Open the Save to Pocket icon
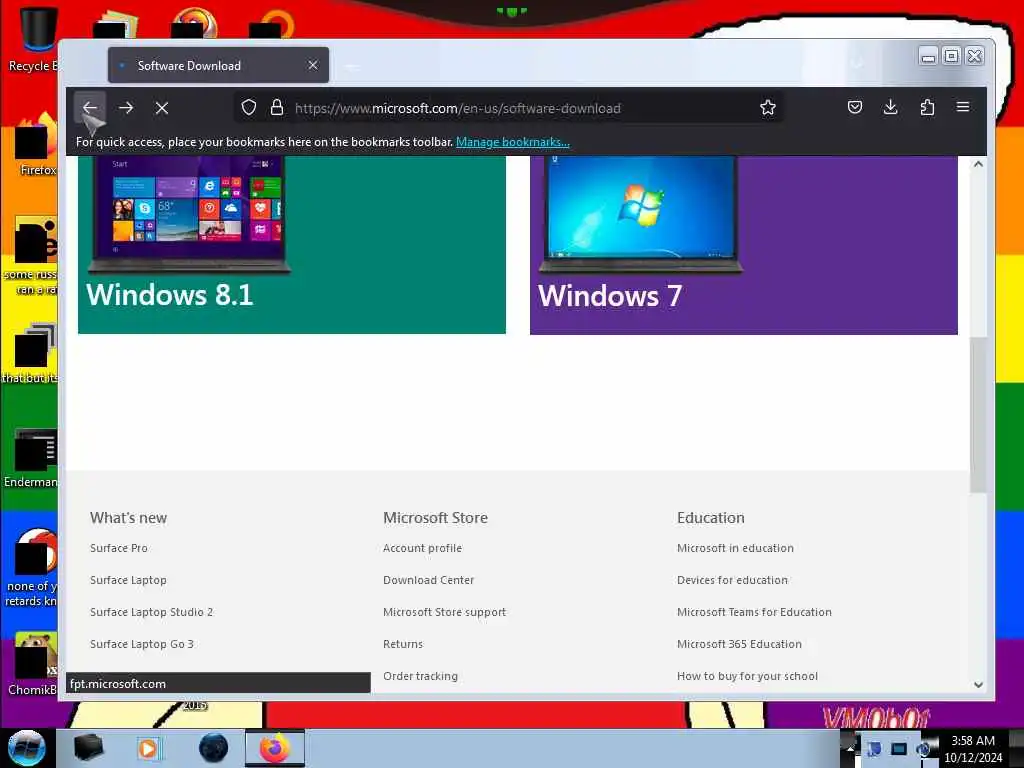The width and height of the screenshot is (1024, 768). 855,107
